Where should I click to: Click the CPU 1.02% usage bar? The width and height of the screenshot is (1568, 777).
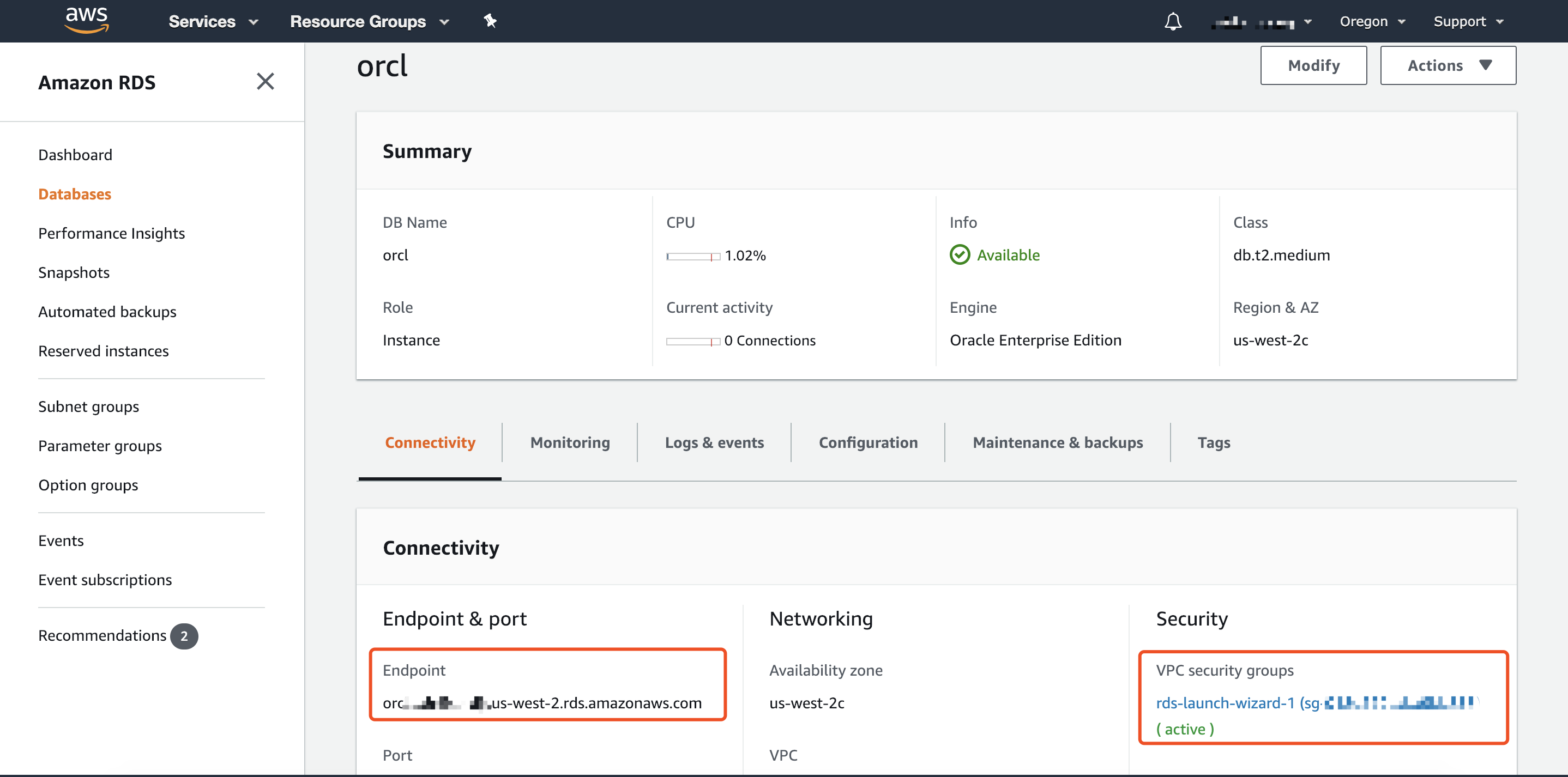point(693,256)
